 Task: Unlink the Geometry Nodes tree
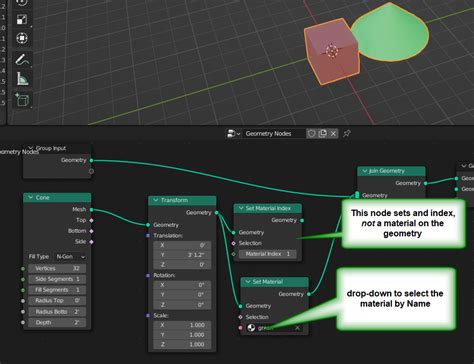click(333, 134)
